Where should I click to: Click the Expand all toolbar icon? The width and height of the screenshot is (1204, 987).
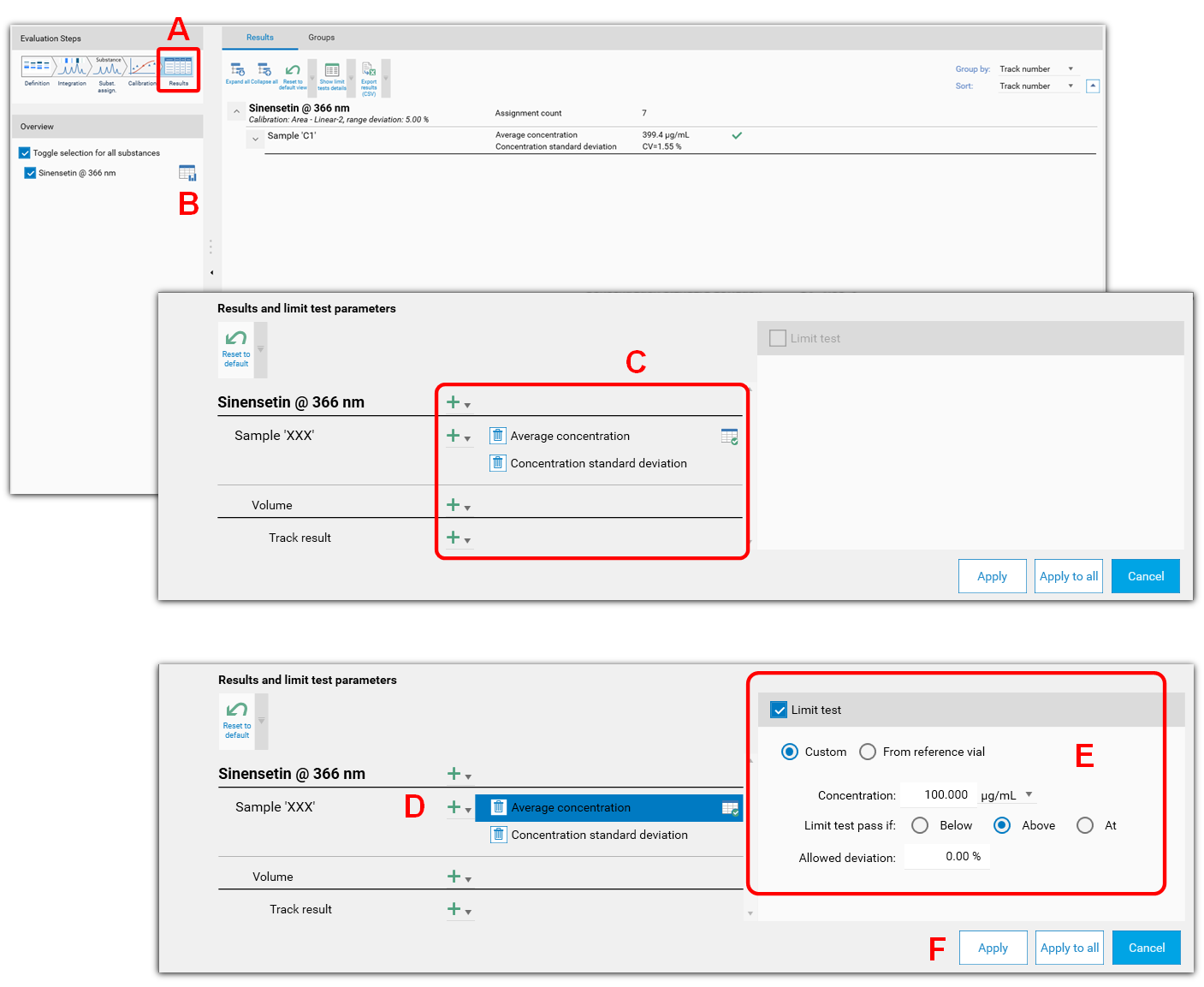pos(238,71)
